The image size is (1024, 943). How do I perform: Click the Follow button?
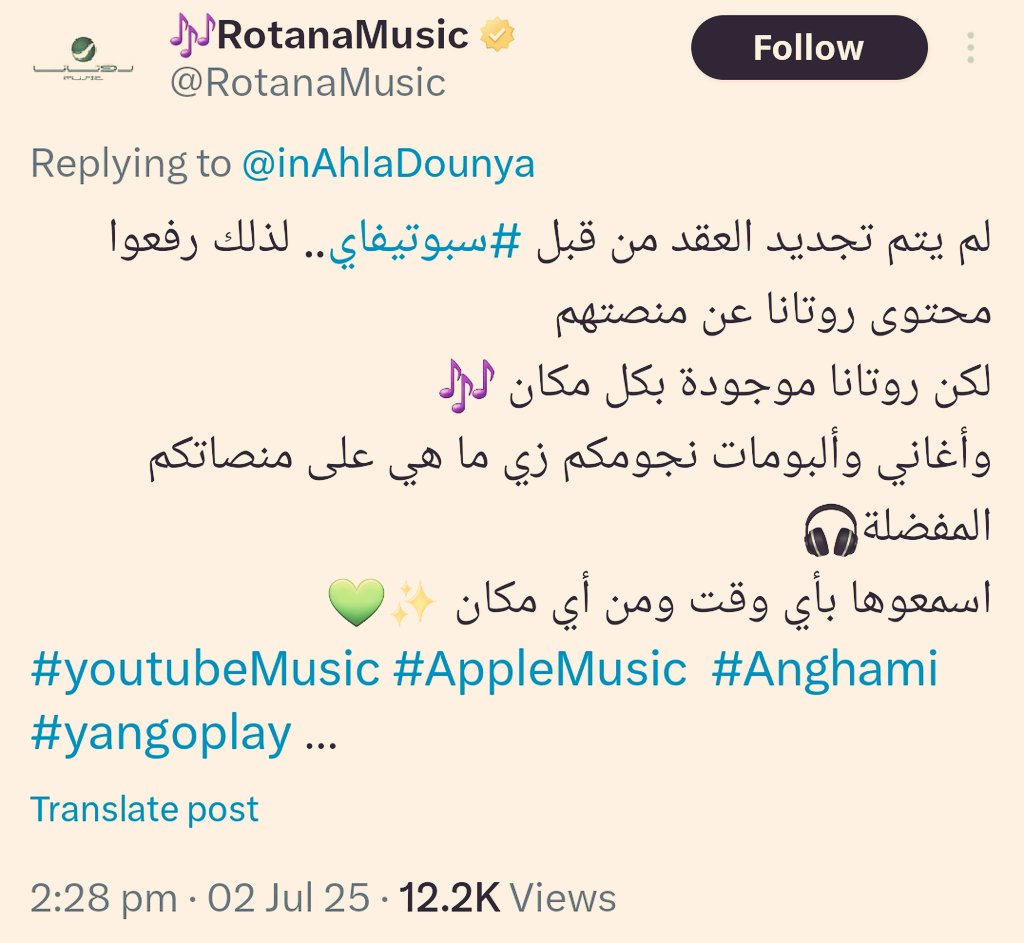pos(809,48)
